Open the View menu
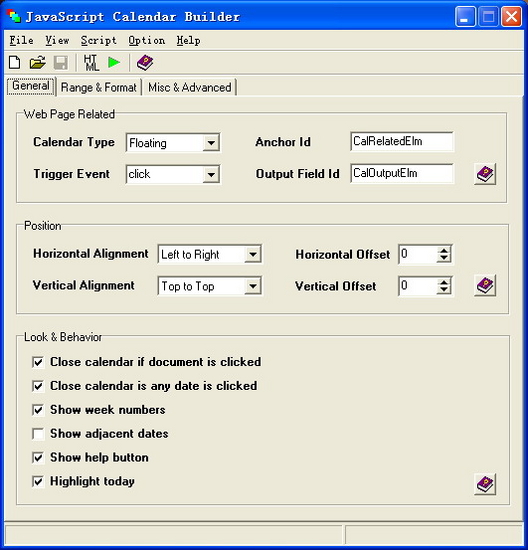528x550 pixels. point(57,41)
